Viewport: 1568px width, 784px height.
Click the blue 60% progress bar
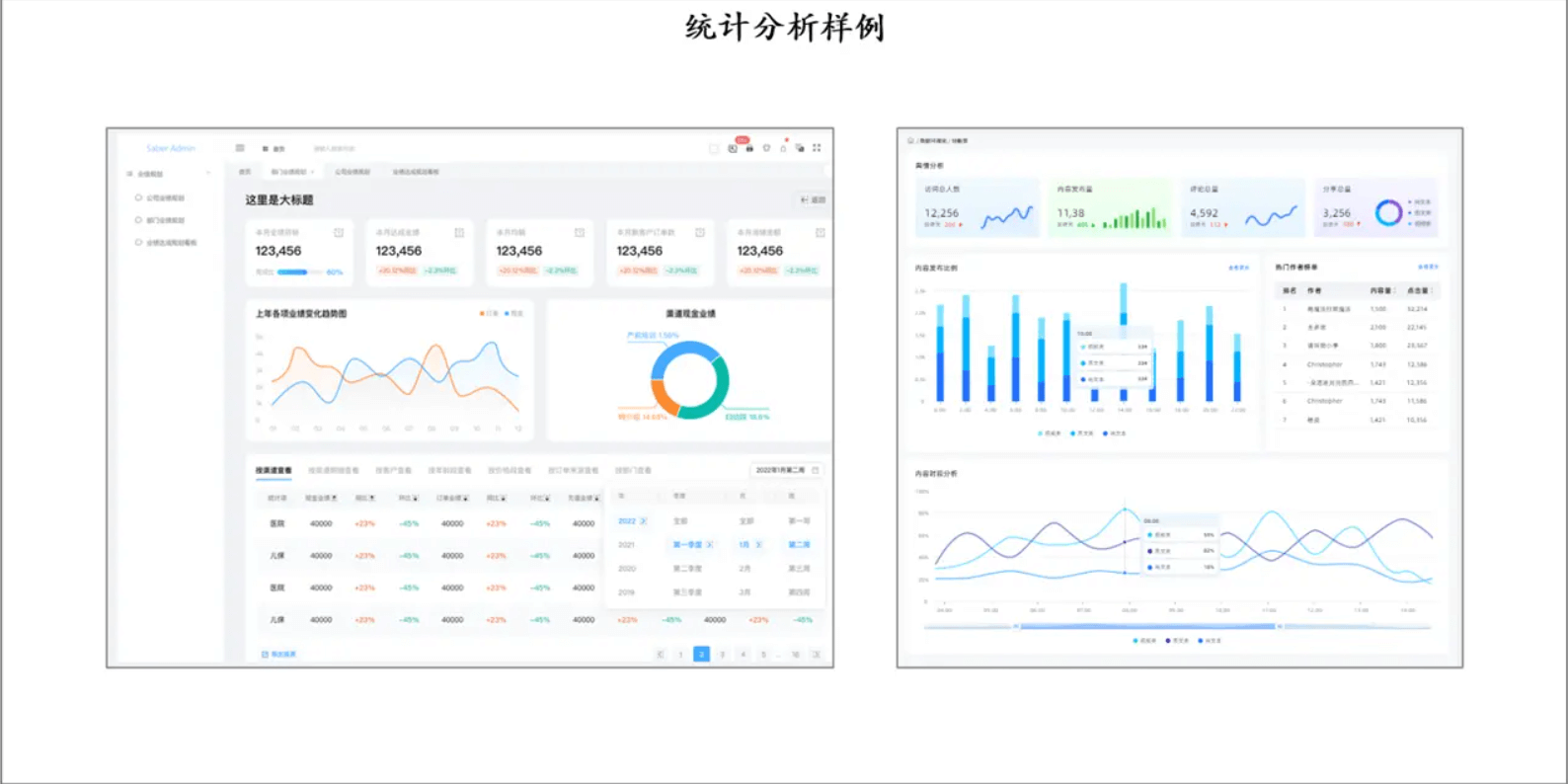(x=293, y=272)
